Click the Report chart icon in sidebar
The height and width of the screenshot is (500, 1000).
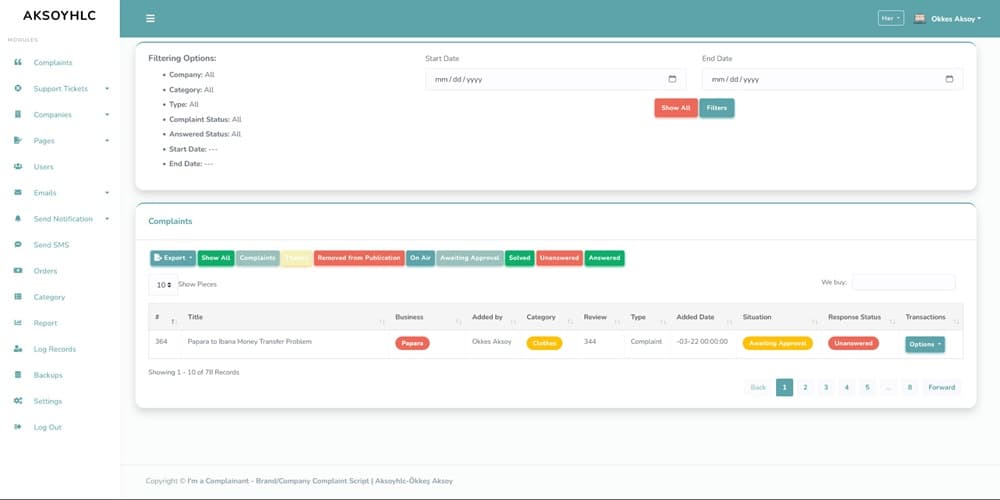tap(18, 323)
